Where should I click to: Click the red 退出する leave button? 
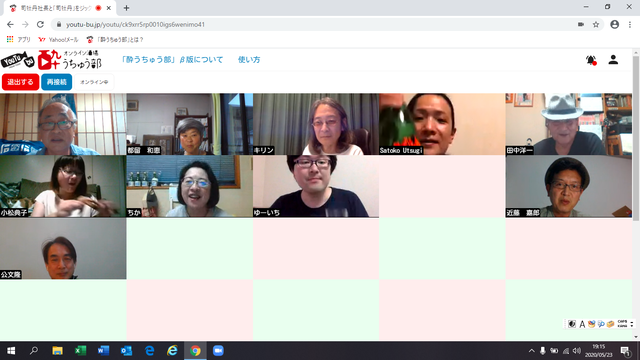click(x=20, y=82)
